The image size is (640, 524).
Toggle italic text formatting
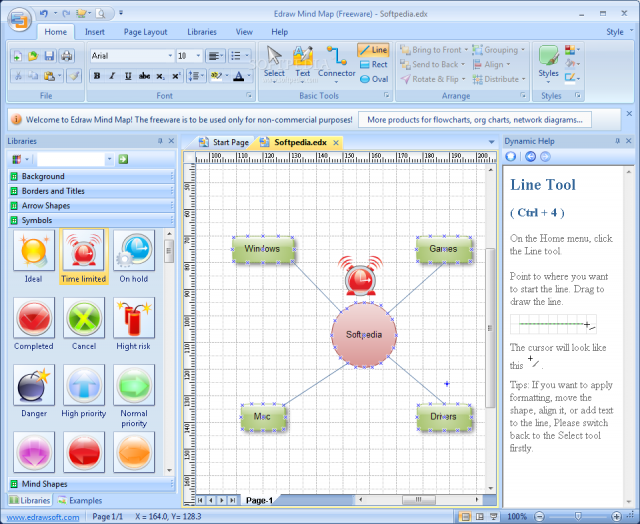pos(112,76)
